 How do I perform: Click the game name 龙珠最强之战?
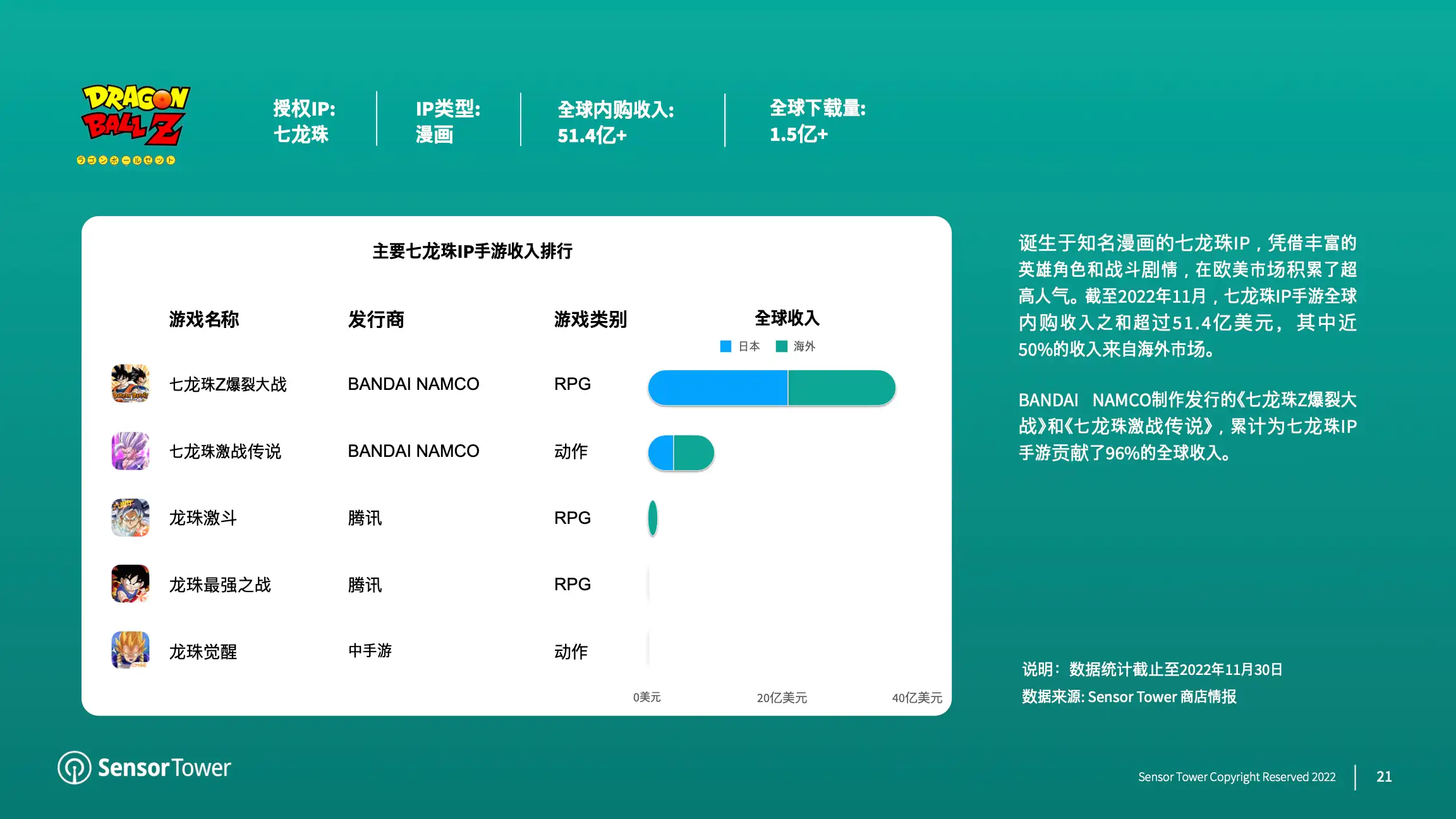coord(220,585)
